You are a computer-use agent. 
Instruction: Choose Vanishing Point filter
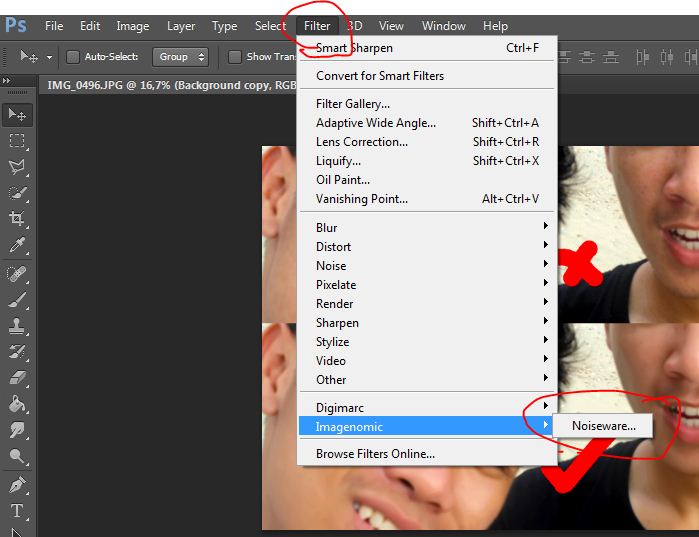[428, 199]
